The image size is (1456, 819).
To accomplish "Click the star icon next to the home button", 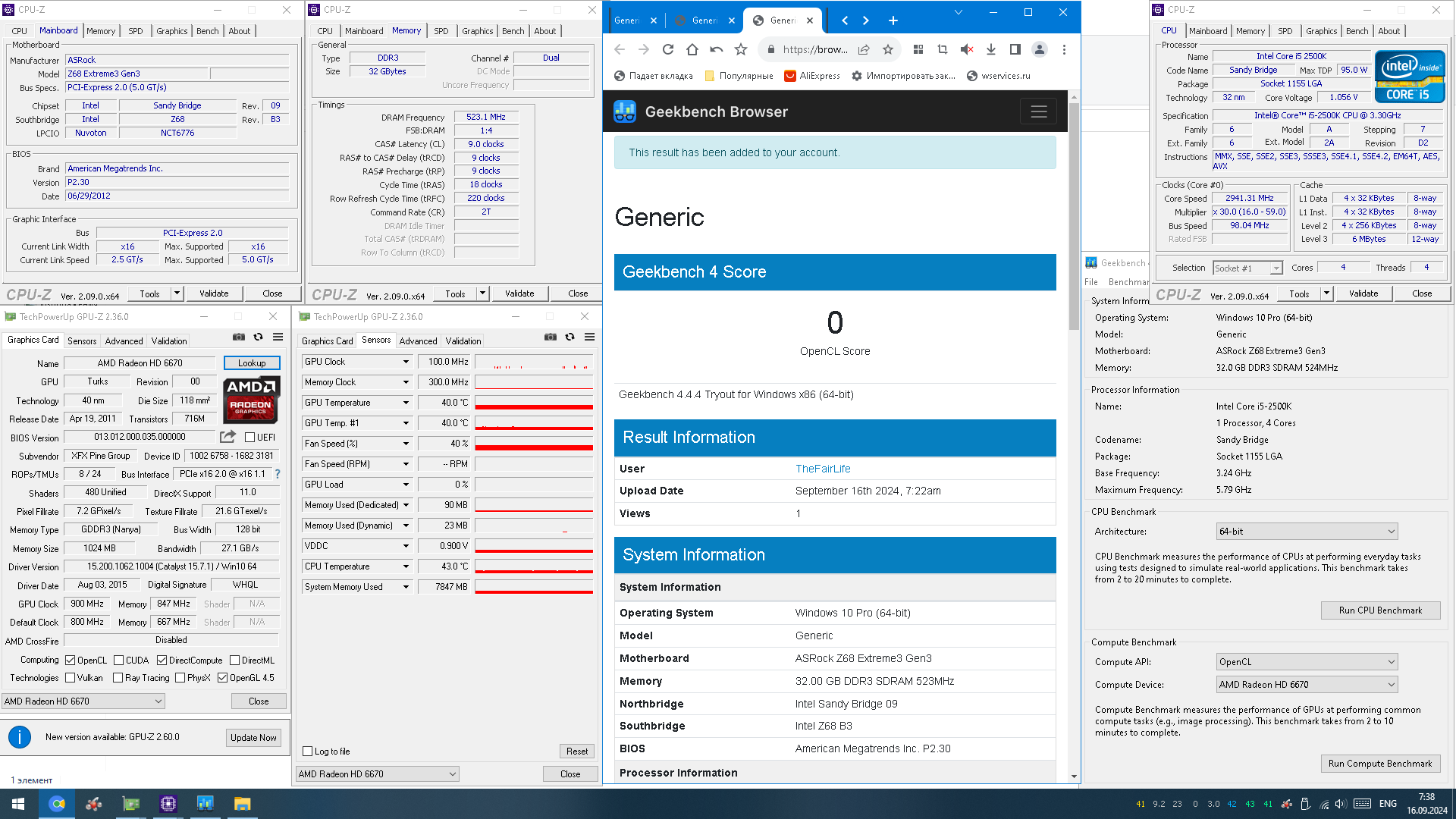I will (x=741, y=49).
